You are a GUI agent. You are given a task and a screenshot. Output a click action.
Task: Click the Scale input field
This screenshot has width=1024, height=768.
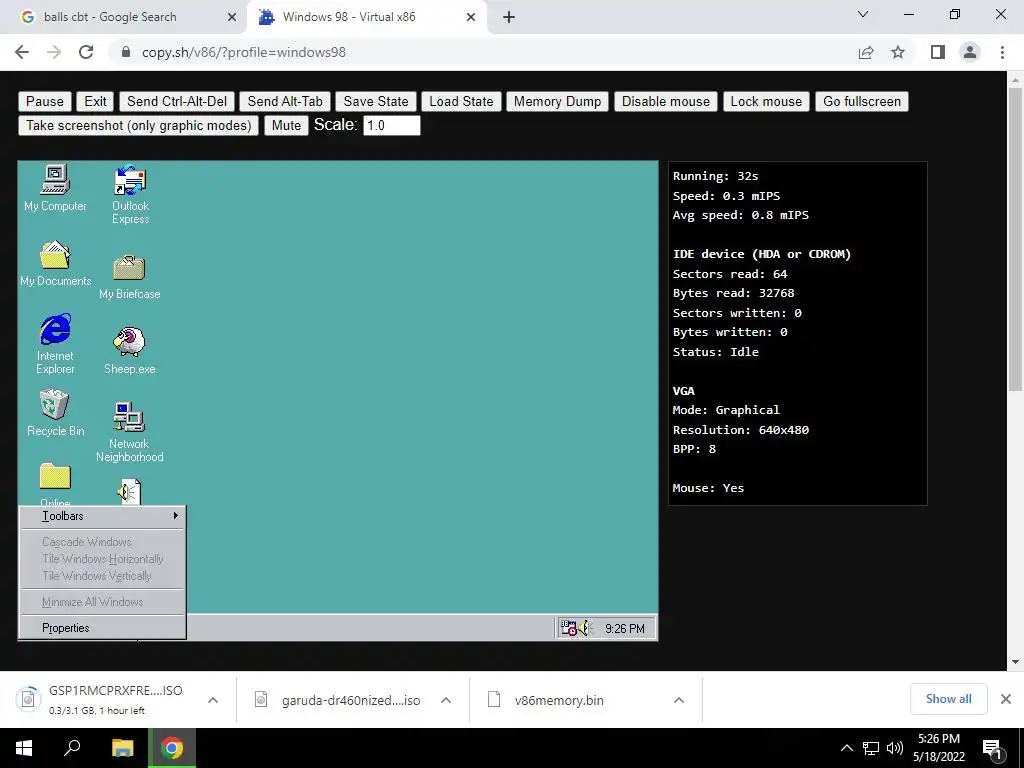click(391, 125)
